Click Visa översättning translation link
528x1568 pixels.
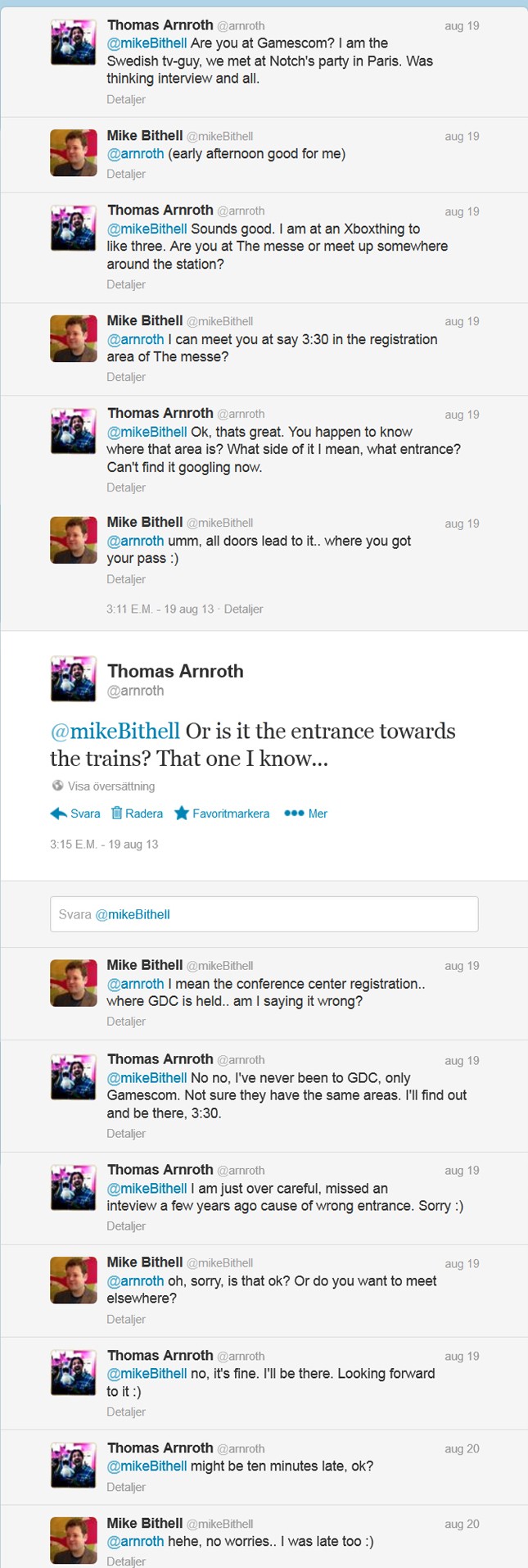pos(111,786)
